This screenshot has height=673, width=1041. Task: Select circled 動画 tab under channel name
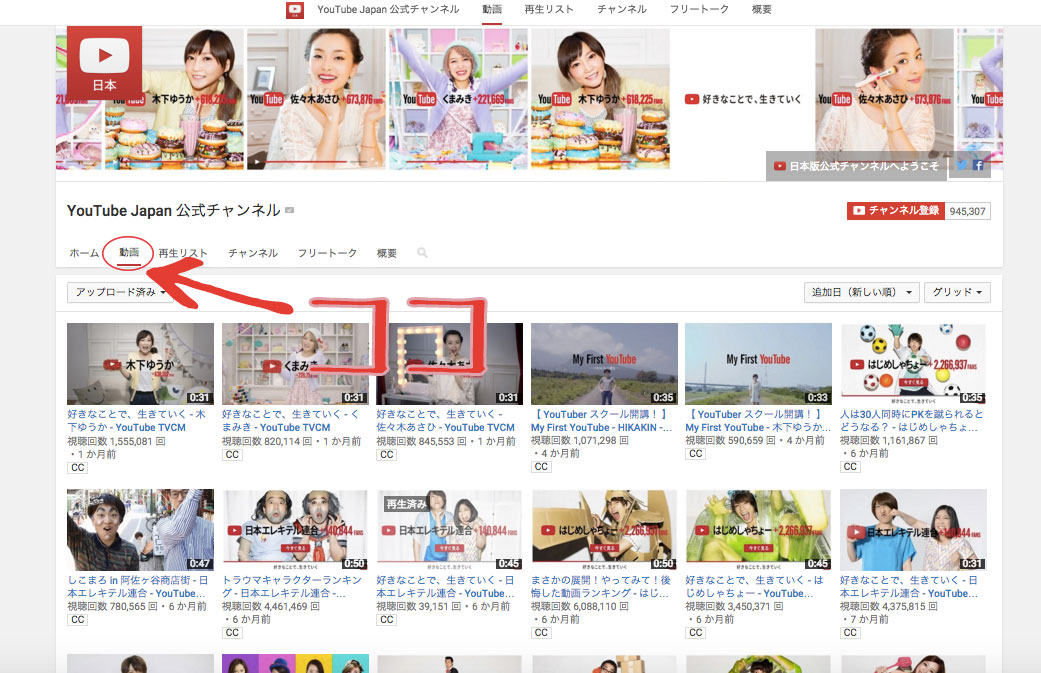129,252
